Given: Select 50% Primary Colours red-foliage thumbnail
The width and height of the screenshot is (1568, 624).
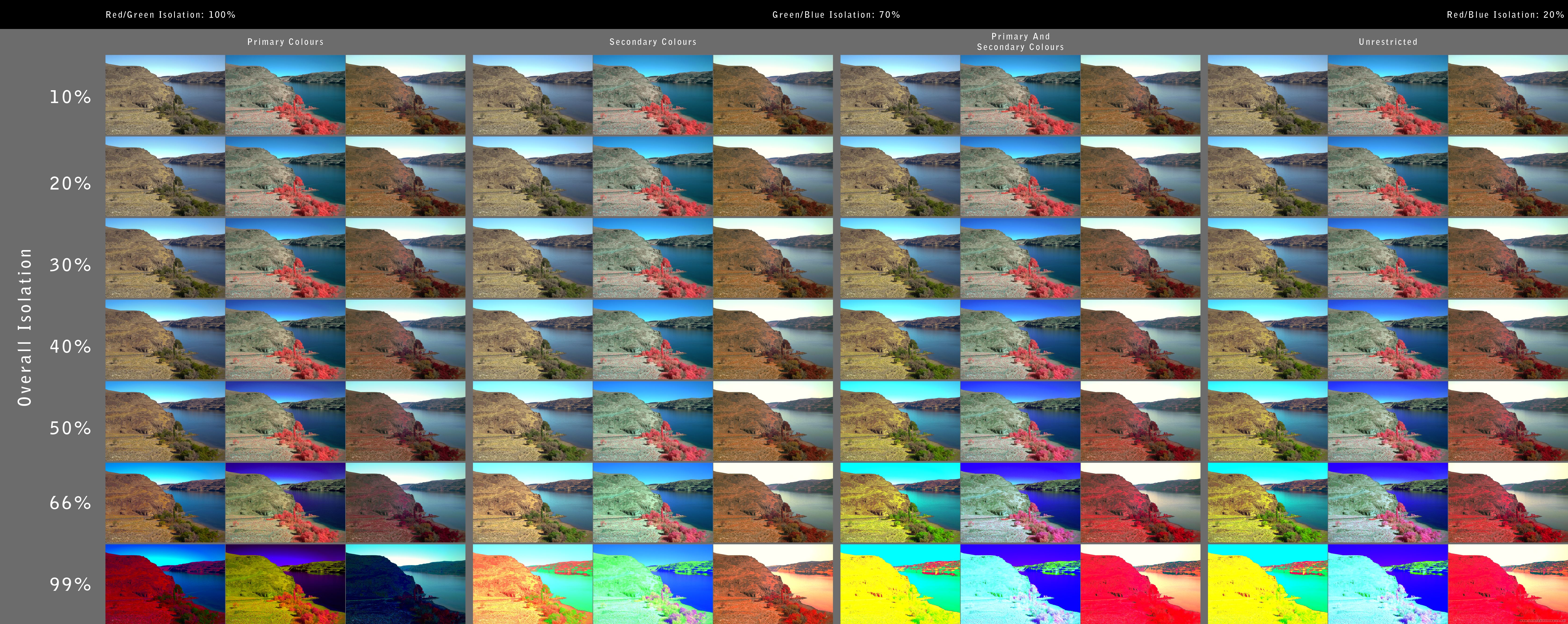Looking at the screenshot, I should (285, 421).
